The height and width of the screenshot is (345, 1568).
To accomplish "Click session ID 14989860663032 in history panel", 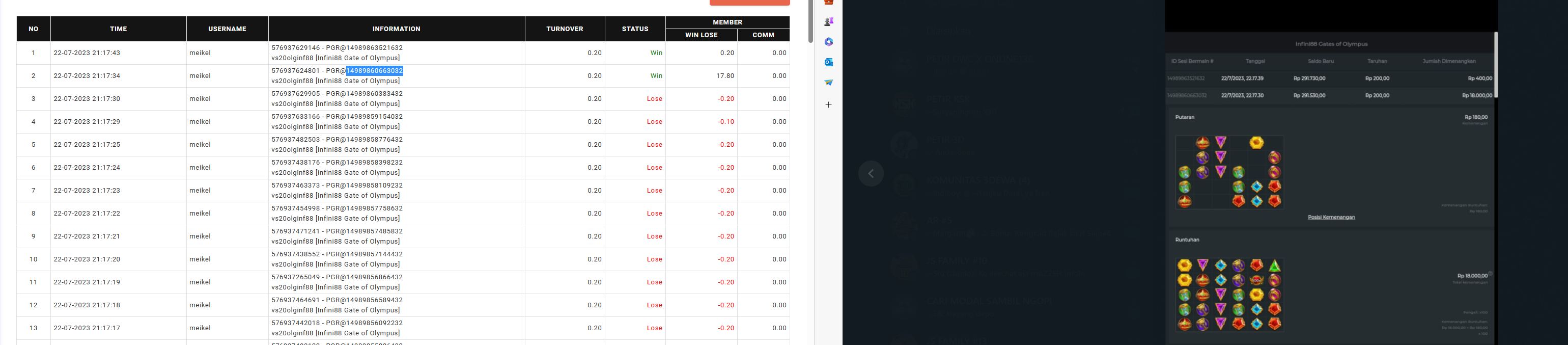I will click(1187, 95).
